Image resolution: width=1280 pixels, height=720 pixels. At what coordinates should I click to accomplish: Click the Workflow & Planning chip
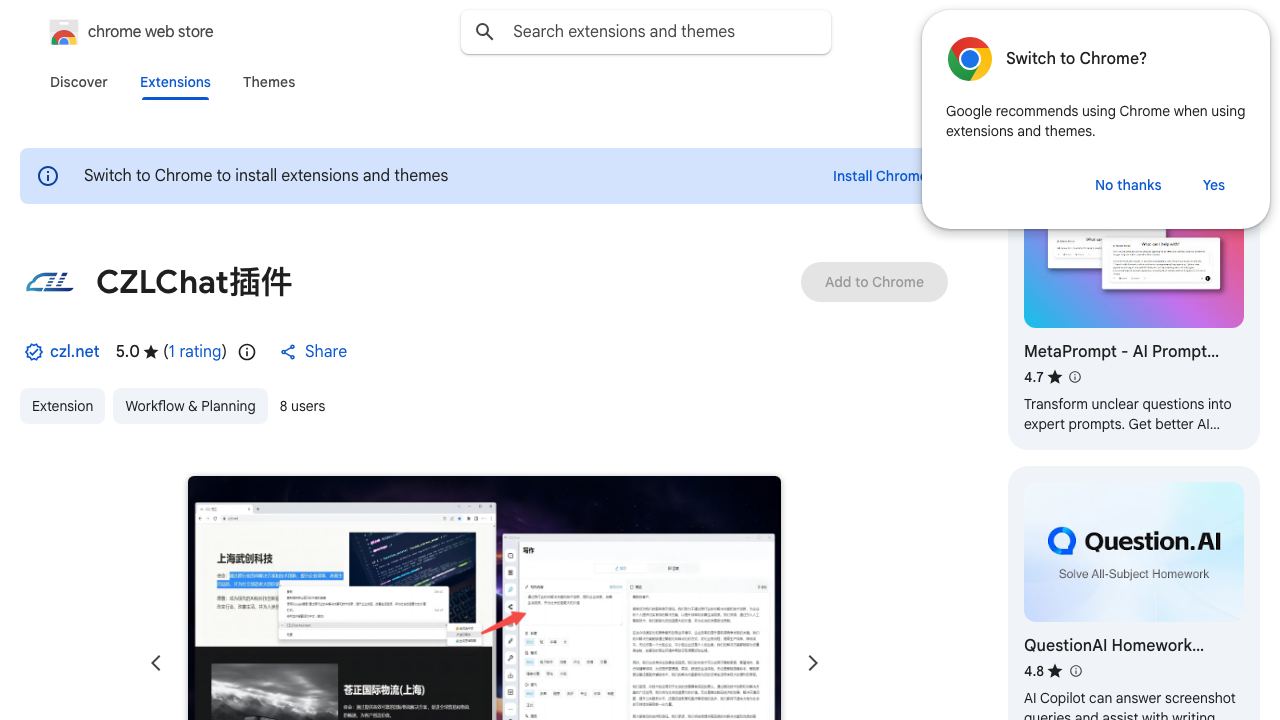190,406
